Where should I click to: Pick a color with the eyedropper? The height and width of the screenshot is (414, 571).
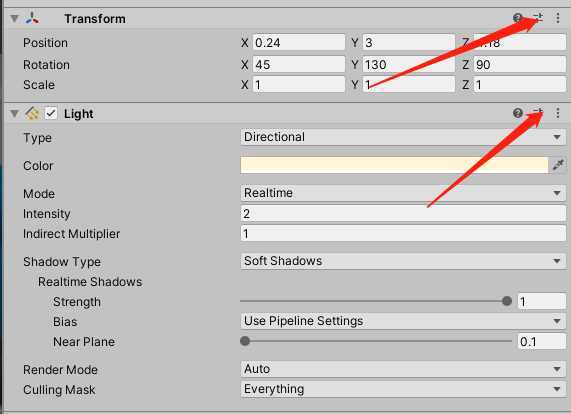[x=558, y=165]
